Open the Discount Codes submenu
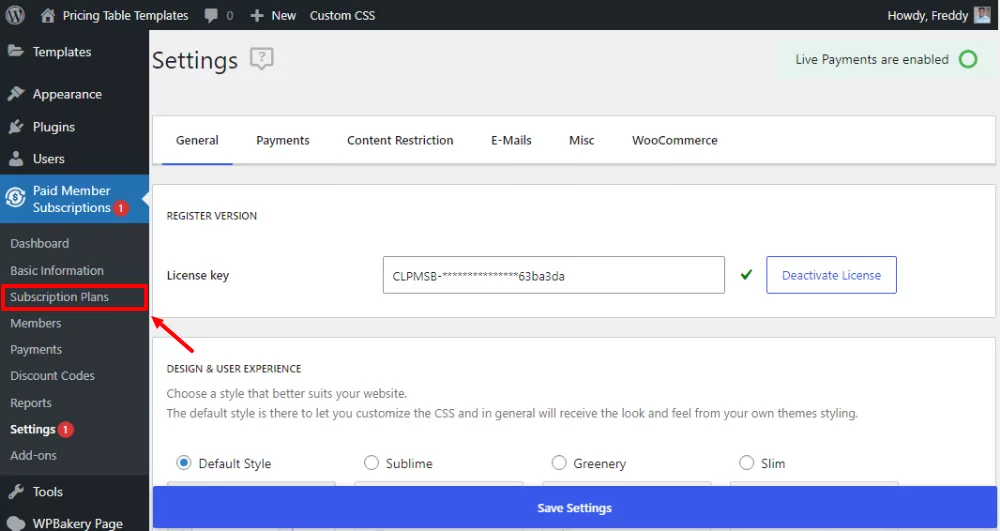The height and width of the screenshot is (531, 1000). pyautogui.click(x=52, y=376)
